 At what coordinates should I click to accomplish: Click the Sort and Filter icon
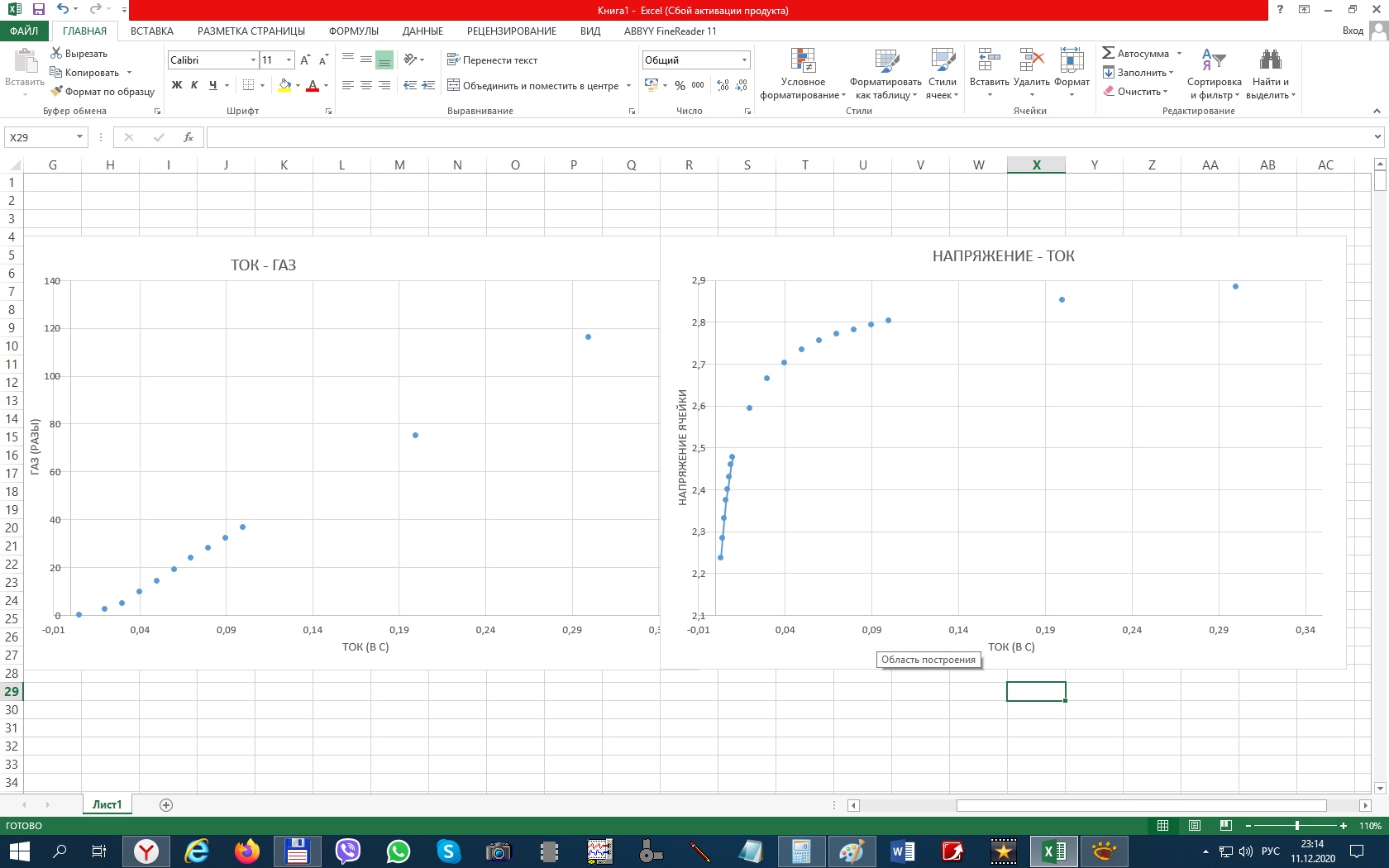click(1213, 60)
